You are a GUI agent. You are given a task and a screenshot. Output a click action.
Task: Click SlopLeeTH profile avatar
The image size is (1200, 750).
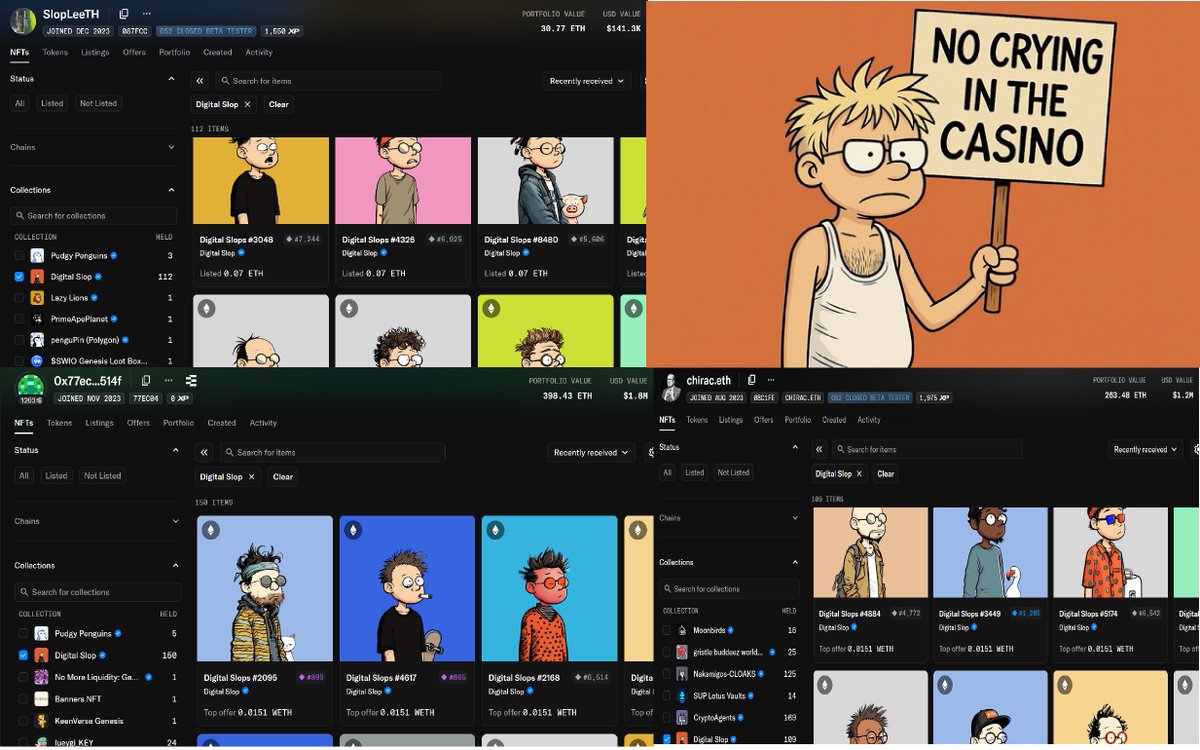tap(22, 21)
